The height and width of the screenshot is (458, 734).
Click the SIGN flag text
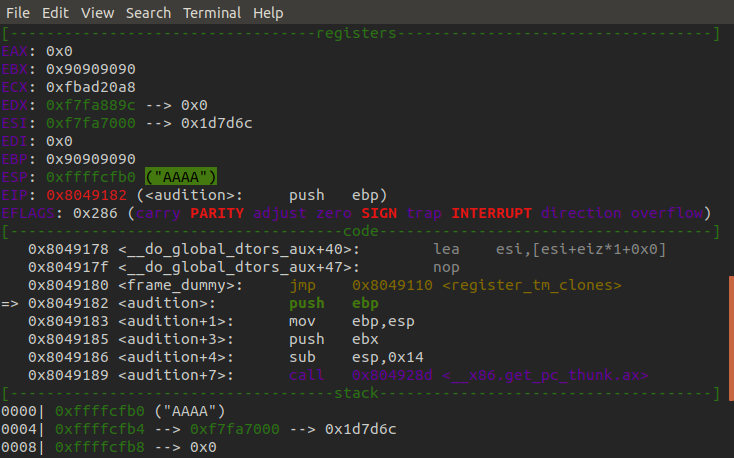click(x=379, y=213)
